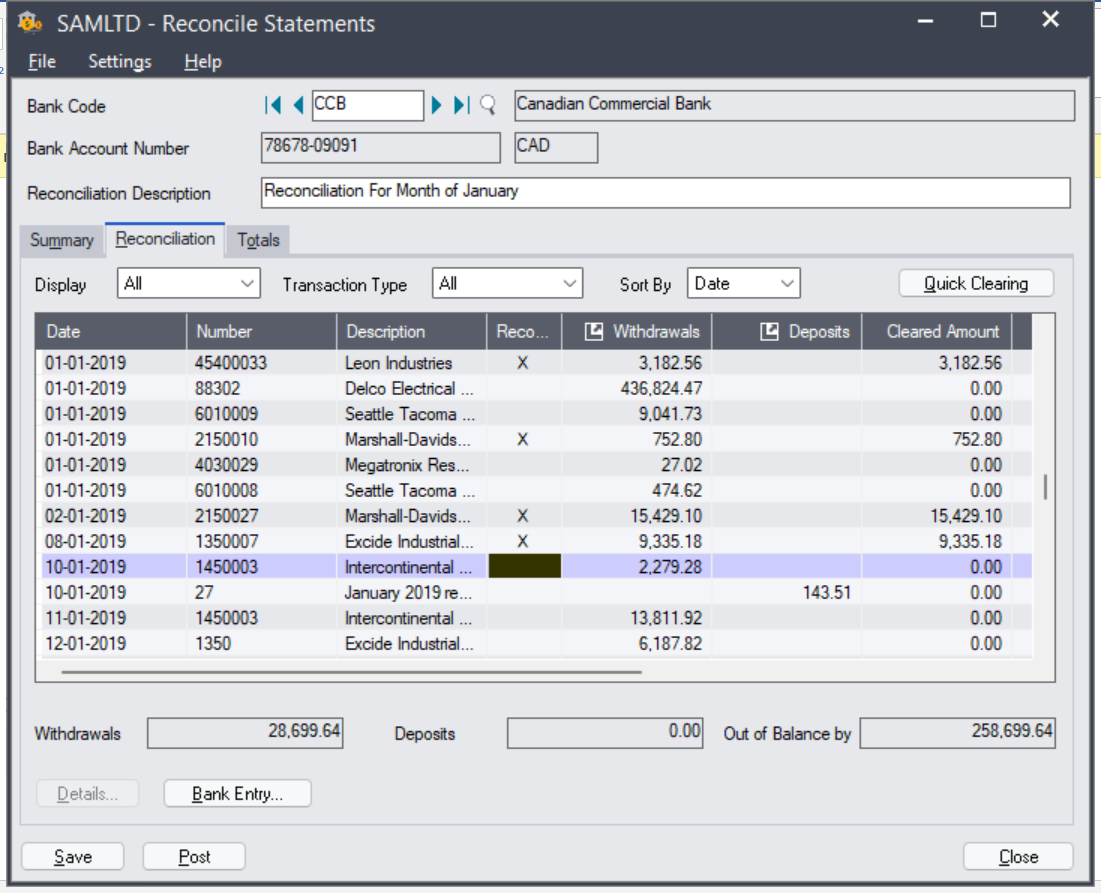Jump to the last Bank Code record
The image size is (1101, 893).
[461, 105]
